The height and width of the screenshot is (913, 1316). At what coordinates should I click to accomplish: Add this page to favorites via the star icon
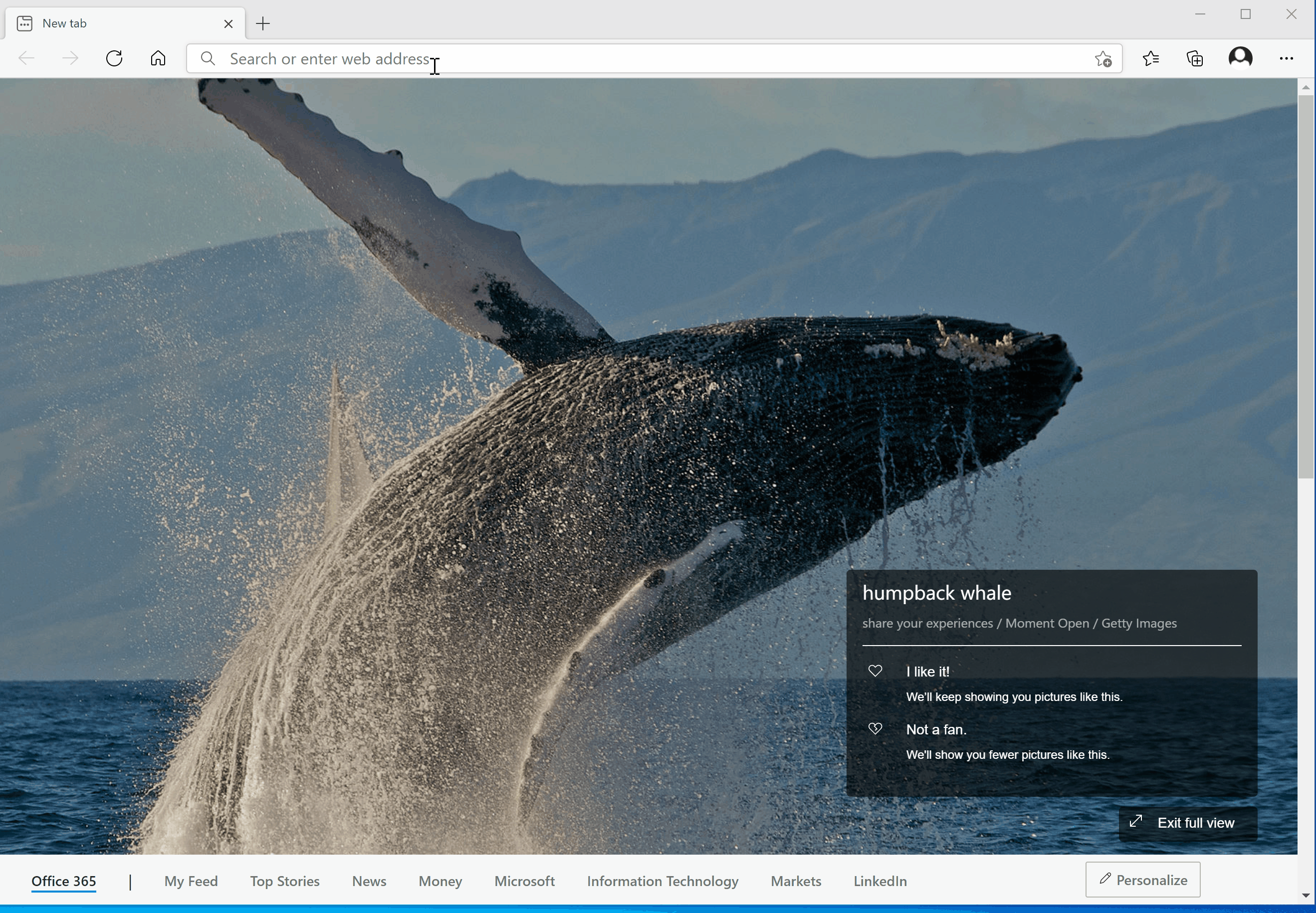point(1104,59)
